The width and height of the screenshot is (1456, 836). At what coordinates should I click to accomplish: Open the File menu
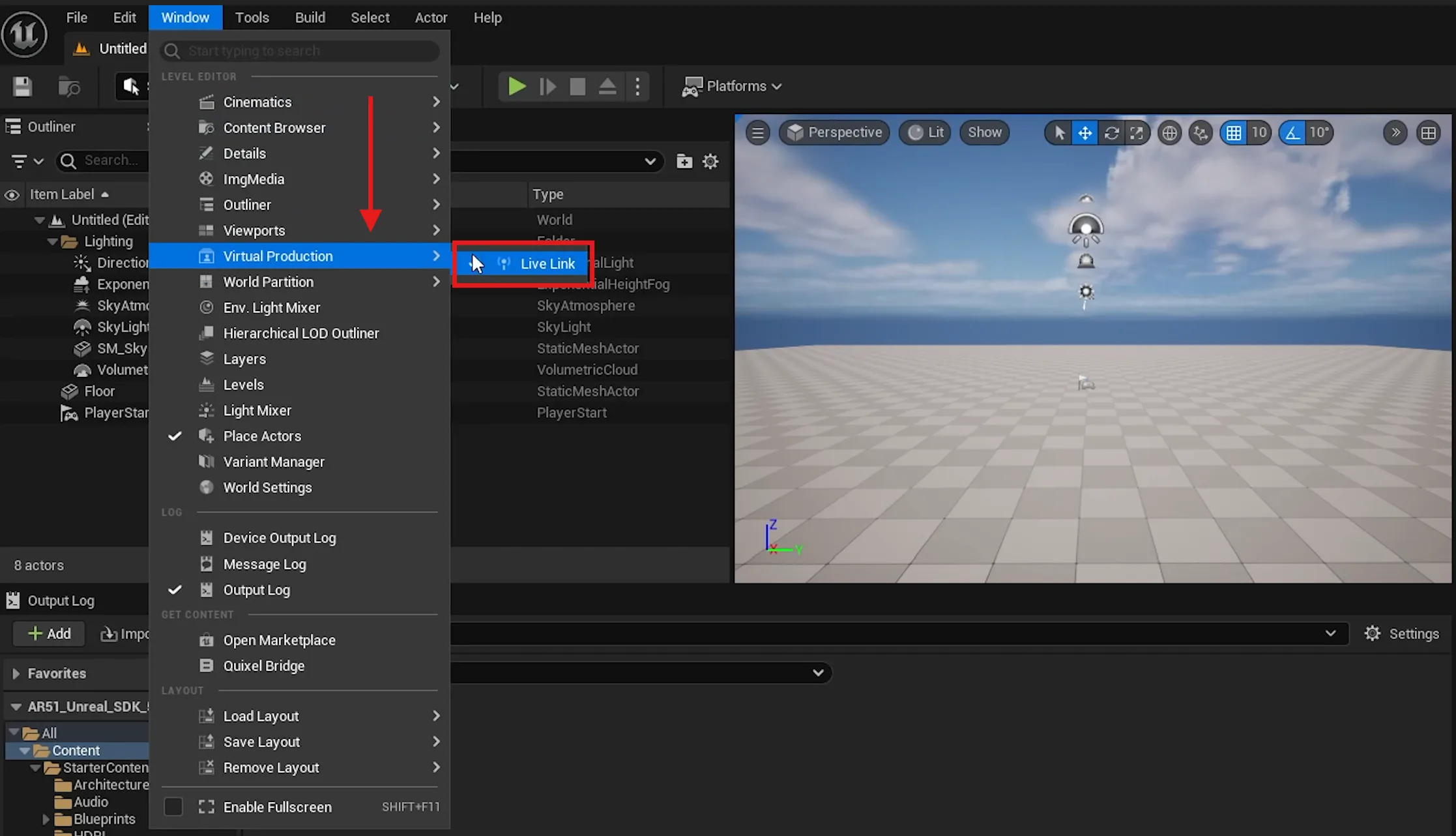(x=76, y=18)
